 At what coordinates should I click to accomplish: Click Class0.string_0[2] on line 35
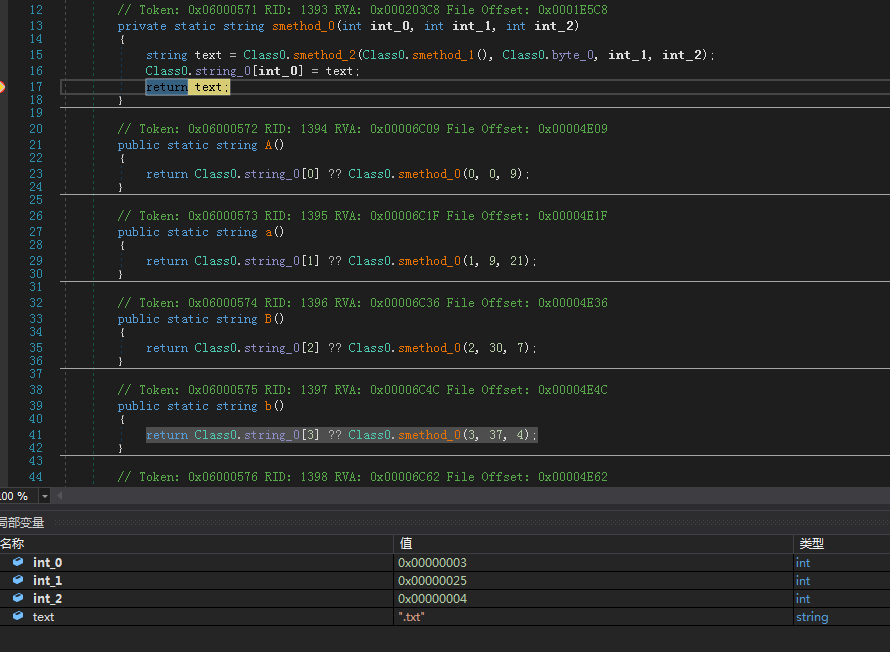pyautogui.click(x=257, y=348)
